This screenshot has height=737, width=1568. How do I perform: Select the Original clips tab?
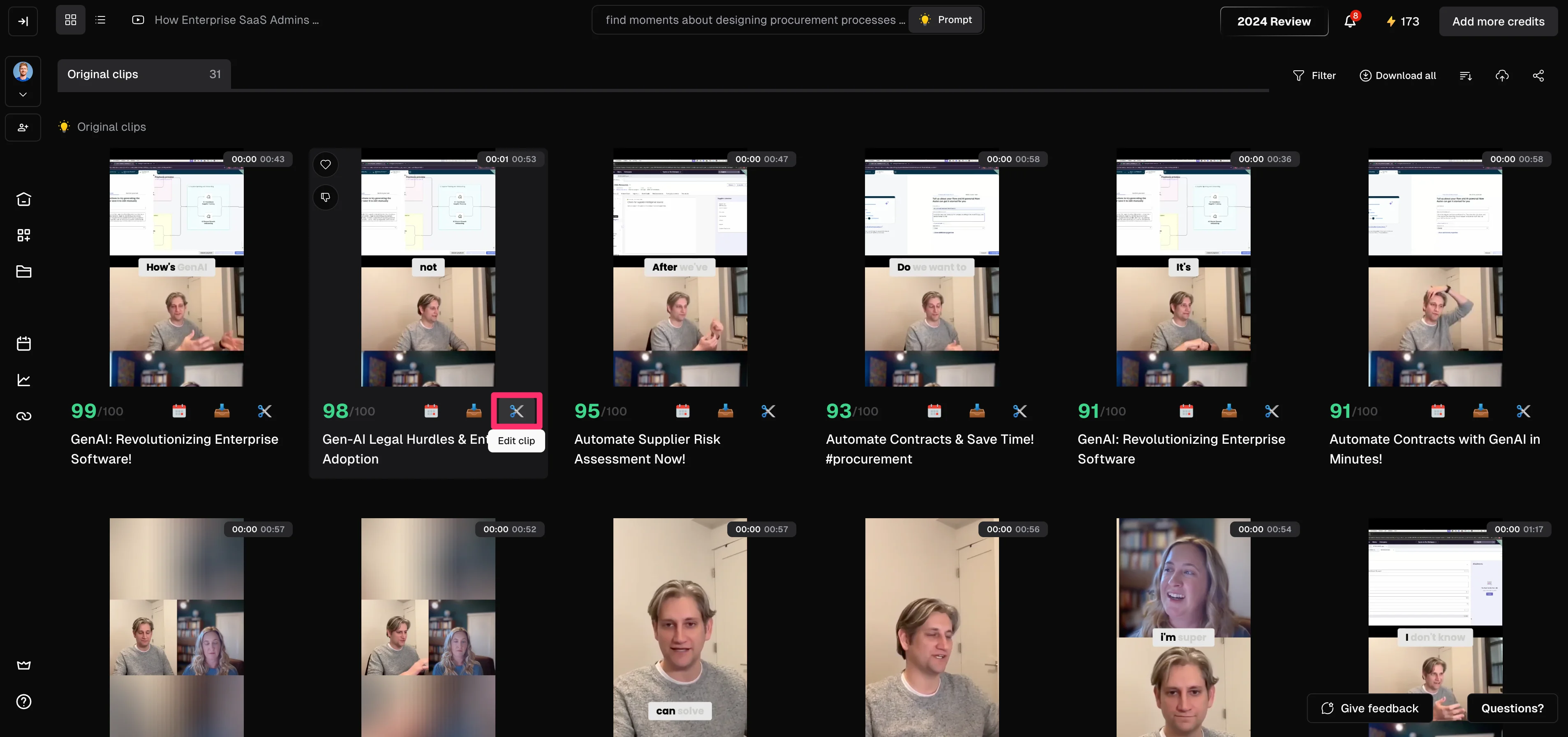click(x=143, y=74)
